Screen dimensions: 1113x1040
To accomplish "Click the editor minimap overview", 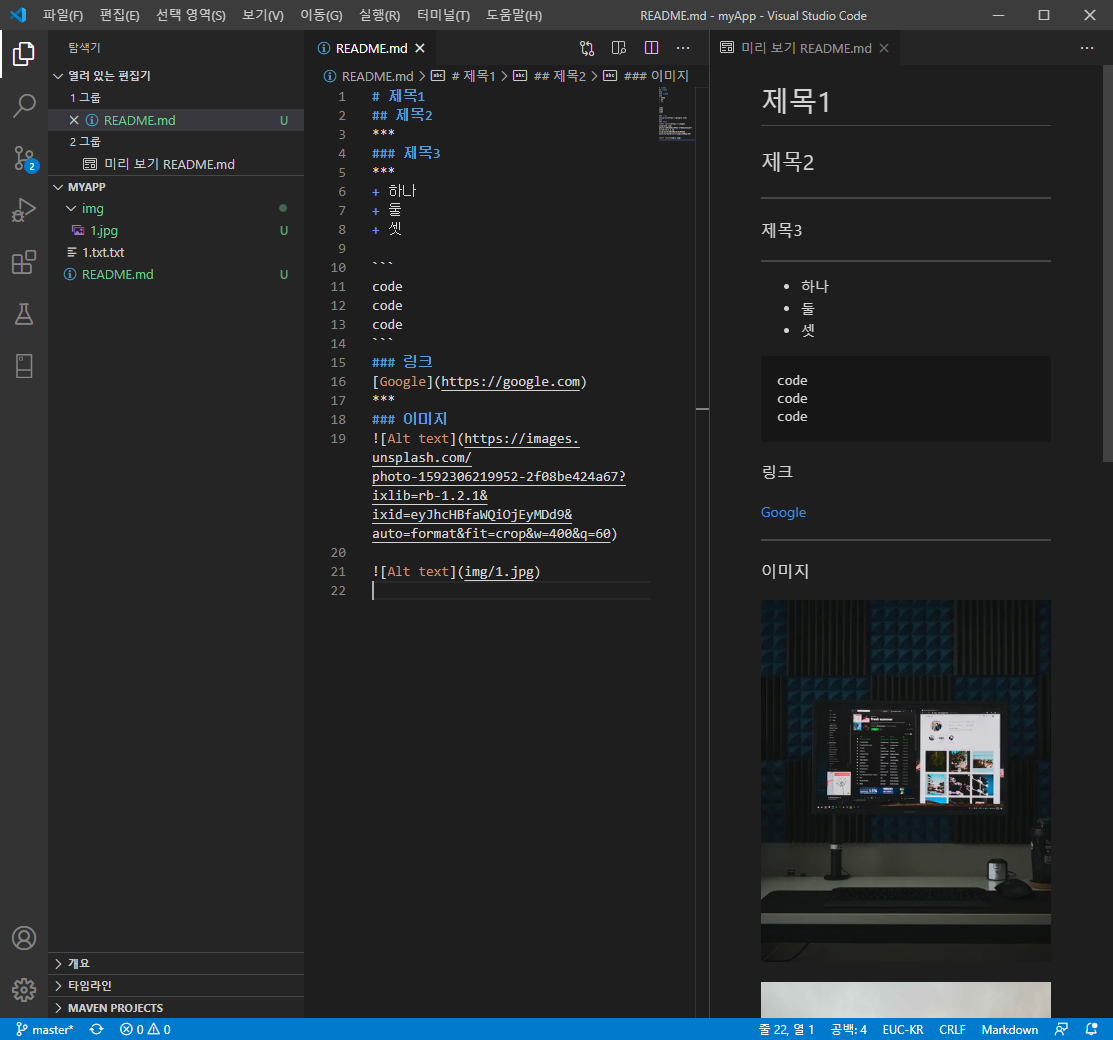I will 676,114.
